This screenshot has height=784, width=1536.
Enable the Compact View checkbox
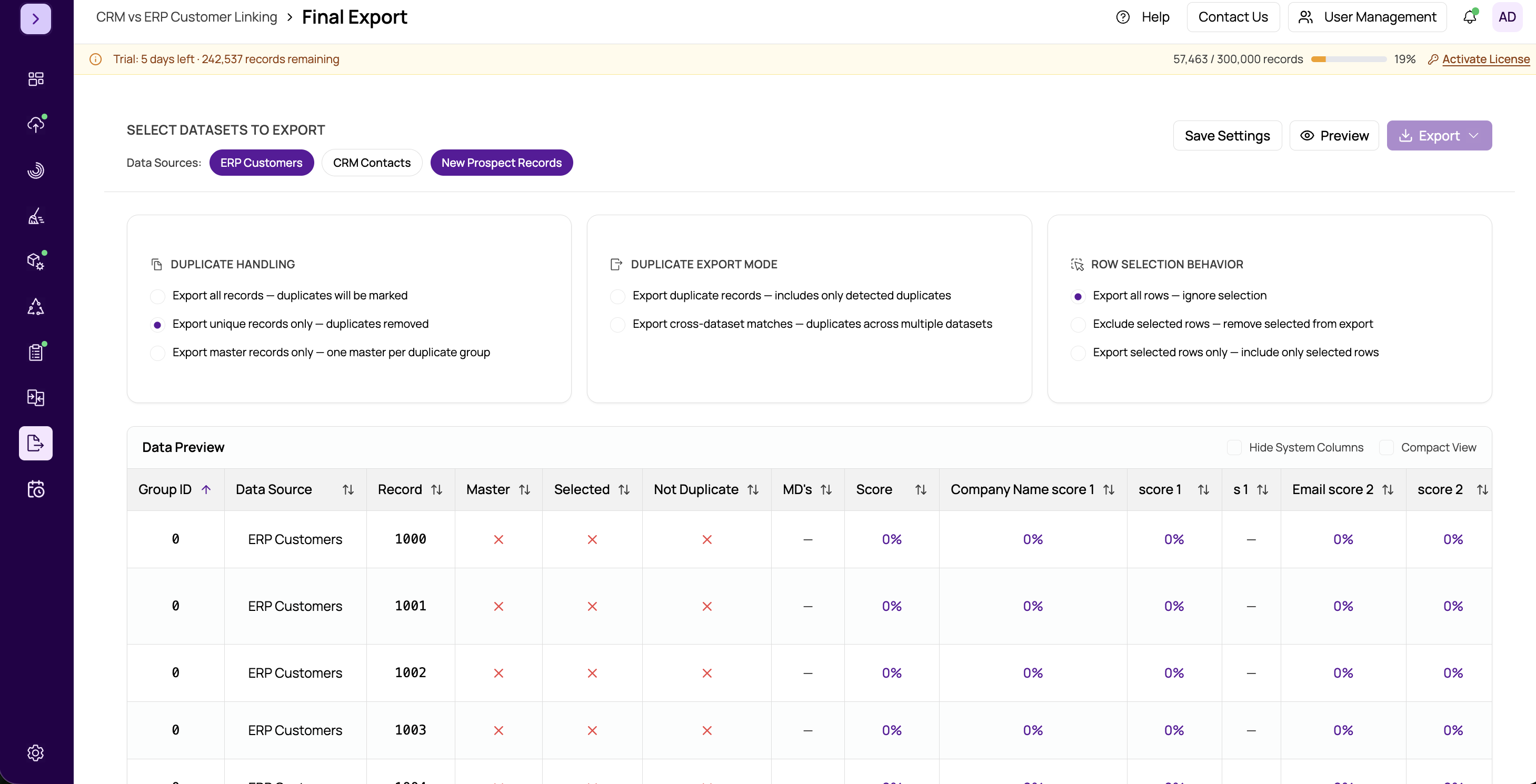pos(1387,447)
